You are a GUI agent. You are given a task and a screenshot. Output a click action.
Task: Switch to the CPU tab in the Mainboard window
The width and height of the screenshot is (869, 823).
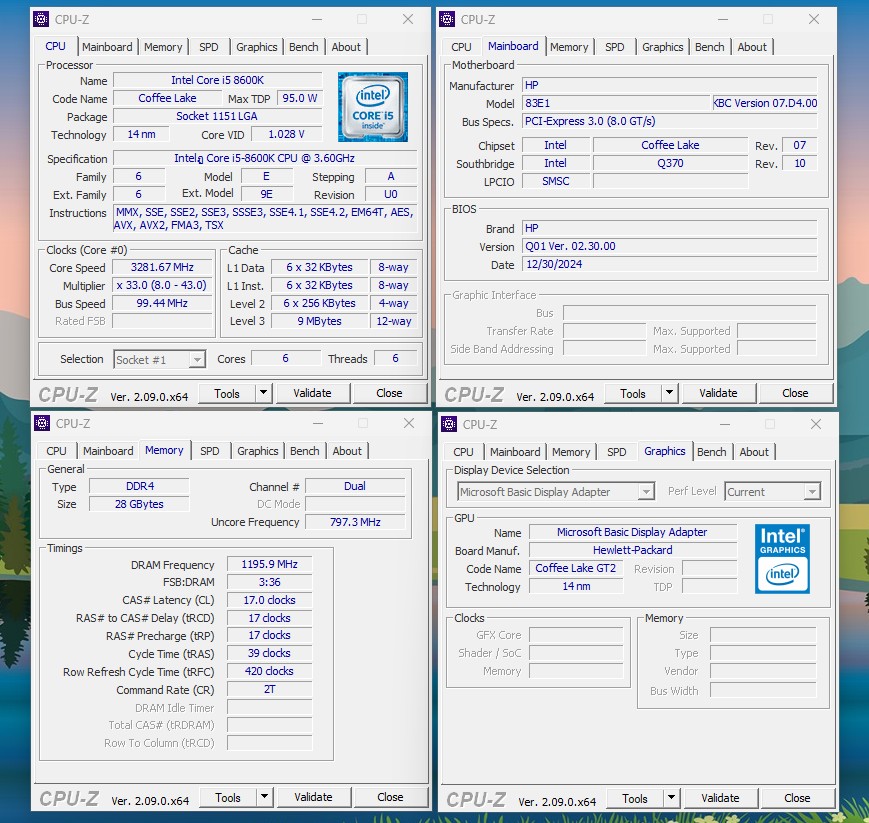click(x=461, y=47)
